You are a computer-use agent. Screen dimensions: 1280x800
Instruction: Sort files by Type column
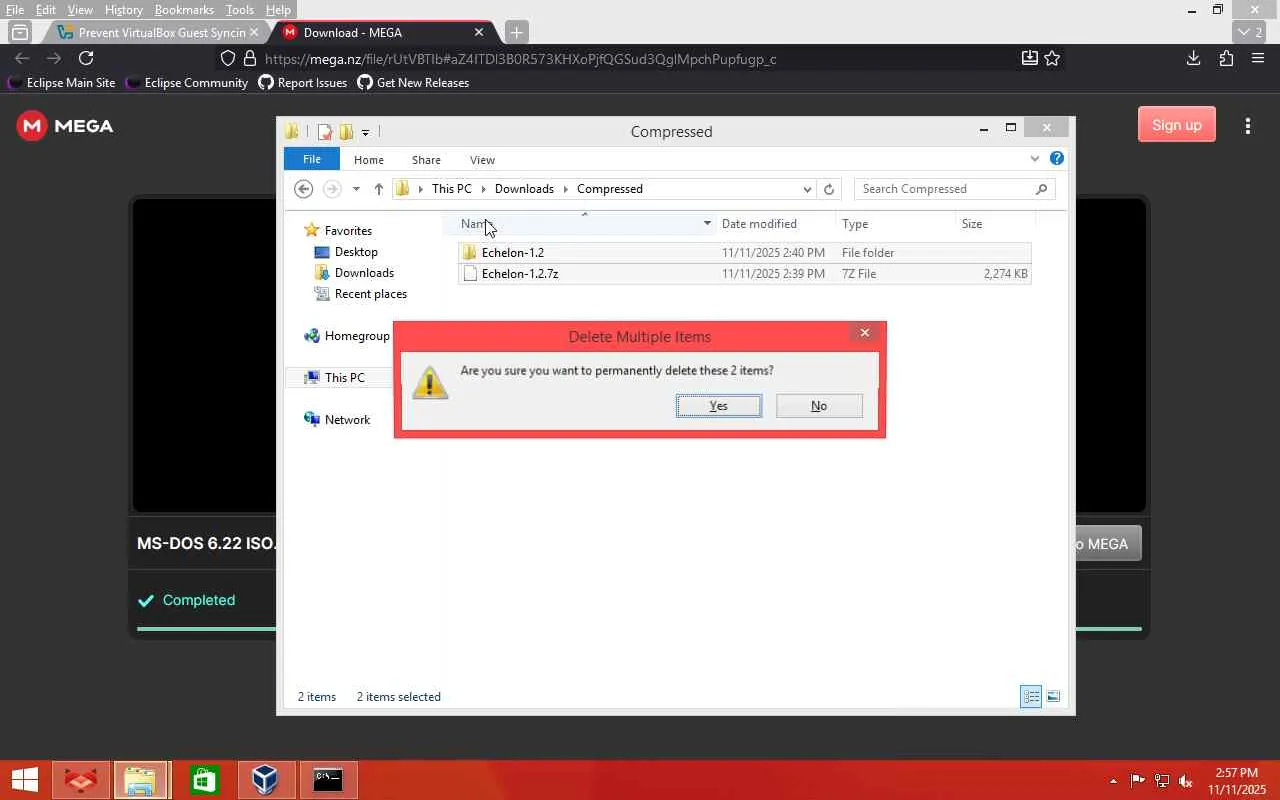(x=855, y=224)
